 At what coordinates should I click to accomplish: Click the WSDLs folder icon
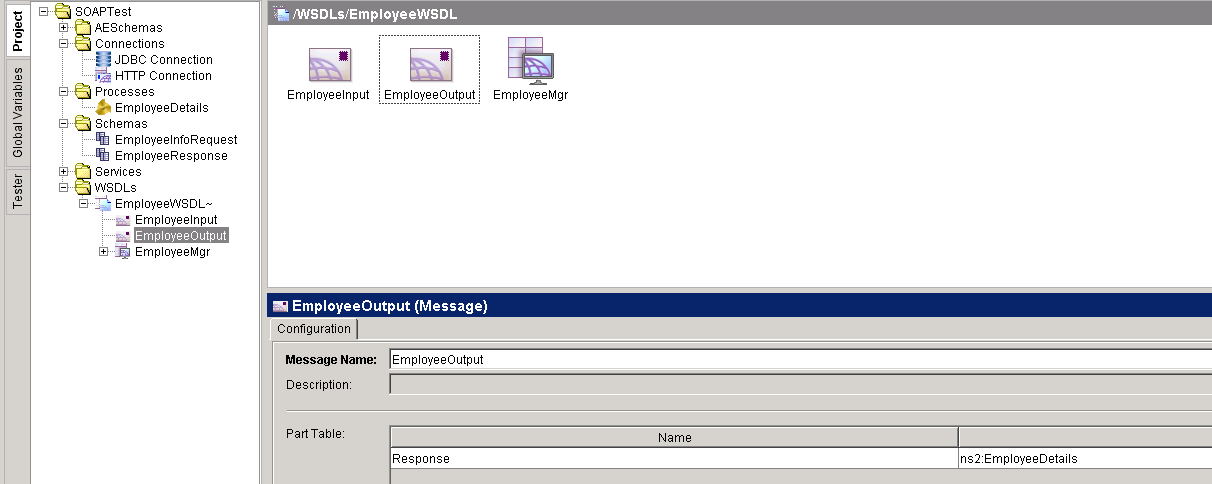pyautogui.click(x=83, y=188)
